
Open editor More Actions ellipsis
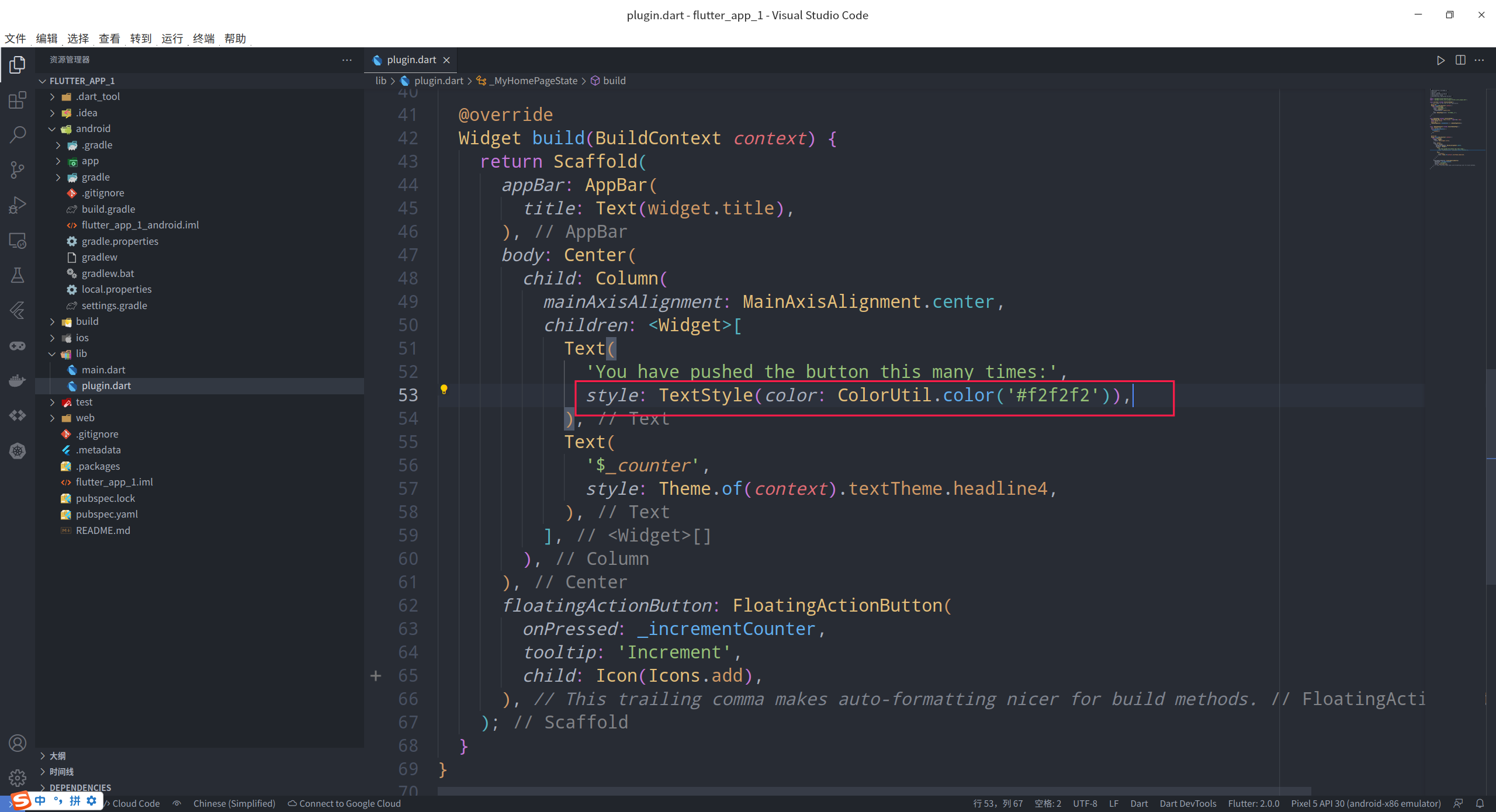pyautogui.click(x=1479, y=60)
